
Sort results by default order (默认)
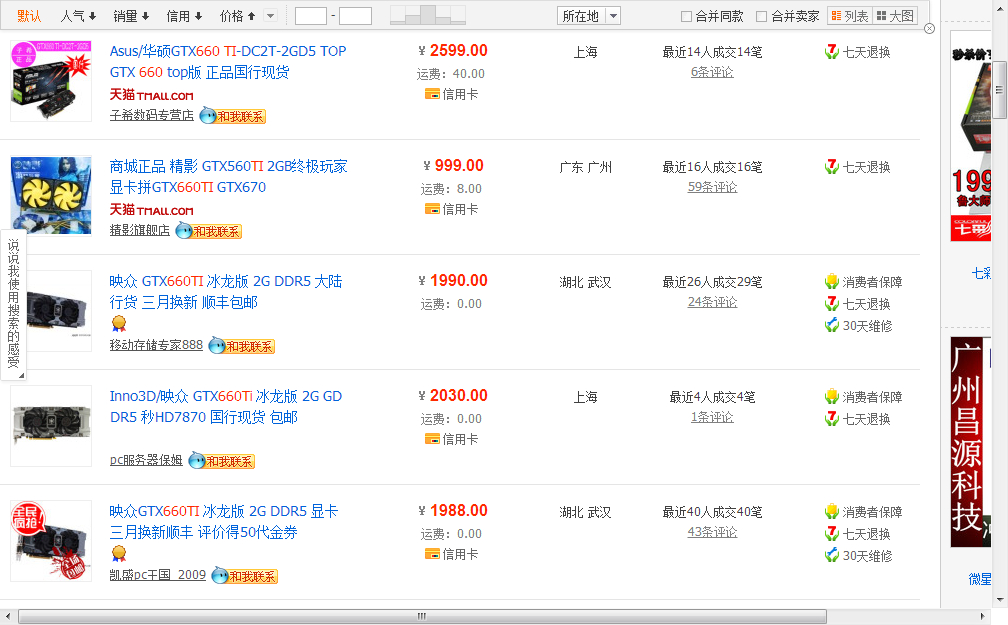[x=29, y=16]
